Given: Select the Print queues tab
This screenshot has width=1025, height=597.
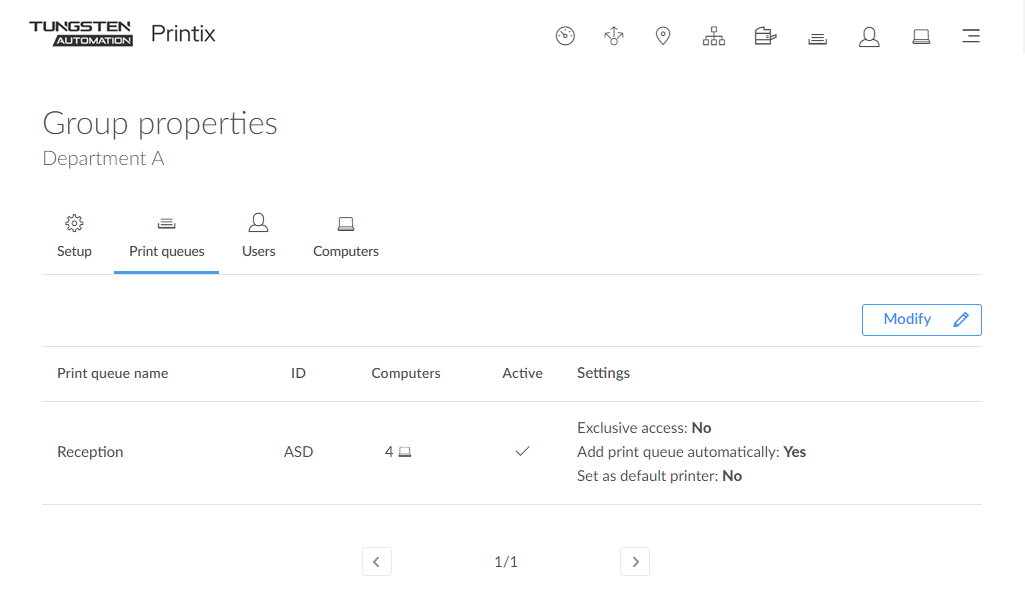Looking at the screenshot, I should pos(167,237).
